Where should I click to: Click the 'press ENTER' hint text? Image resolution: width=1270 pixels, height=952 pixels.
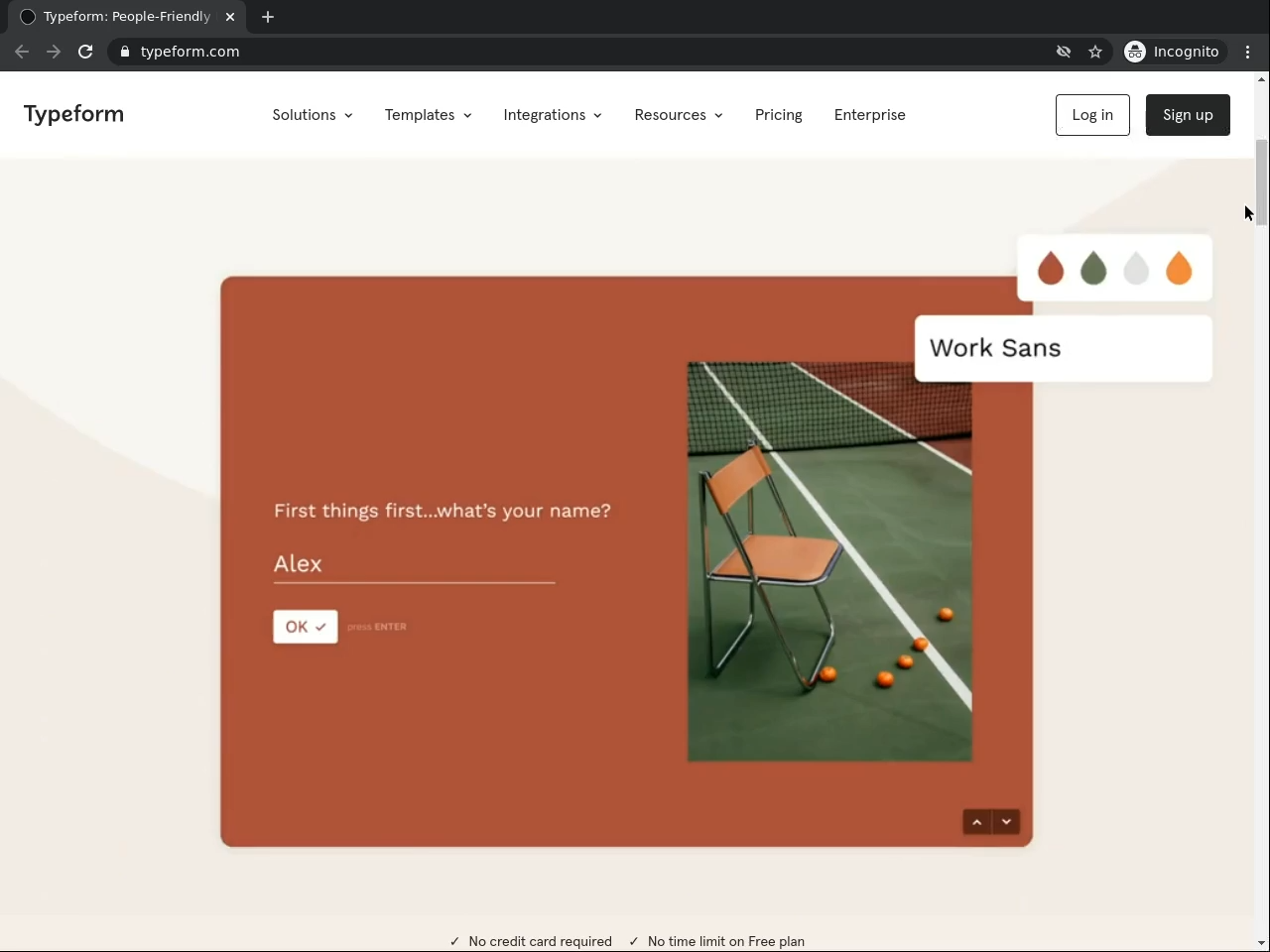click(377, 627)
